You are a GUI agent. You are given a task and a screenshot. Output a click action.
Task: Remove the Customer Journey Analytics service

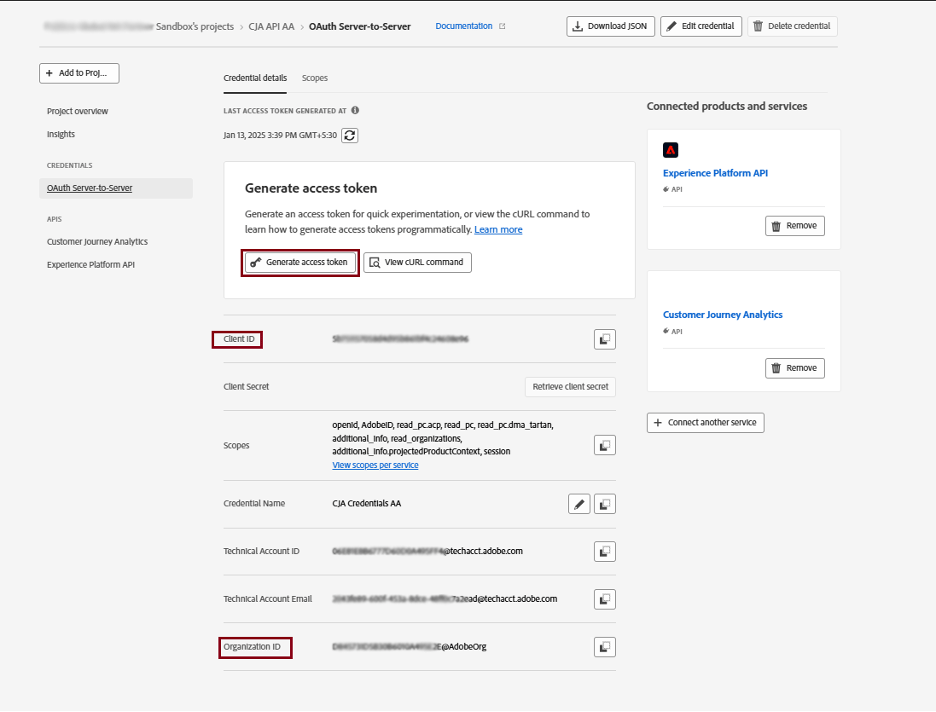coord(794,368)
